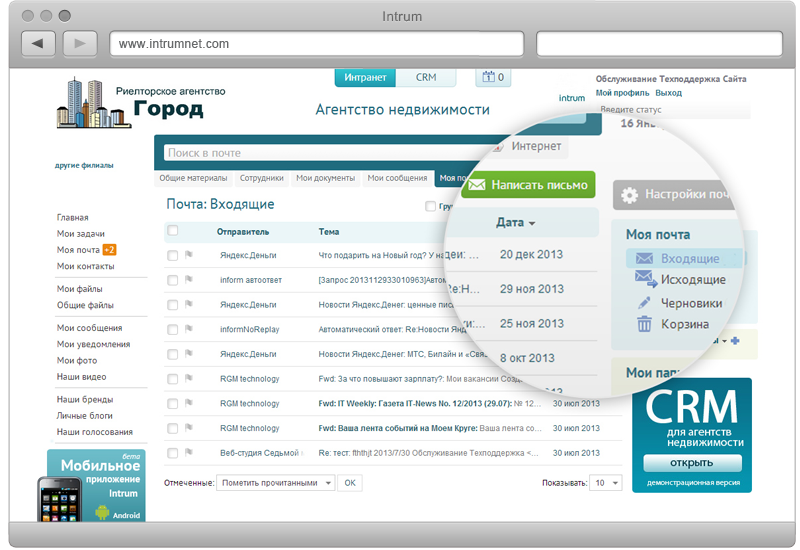The width and height of the screenshot is (800, 550).
Task: Click the browser address bar www.intrumnet.com
Action: click(x=317, y=44)
